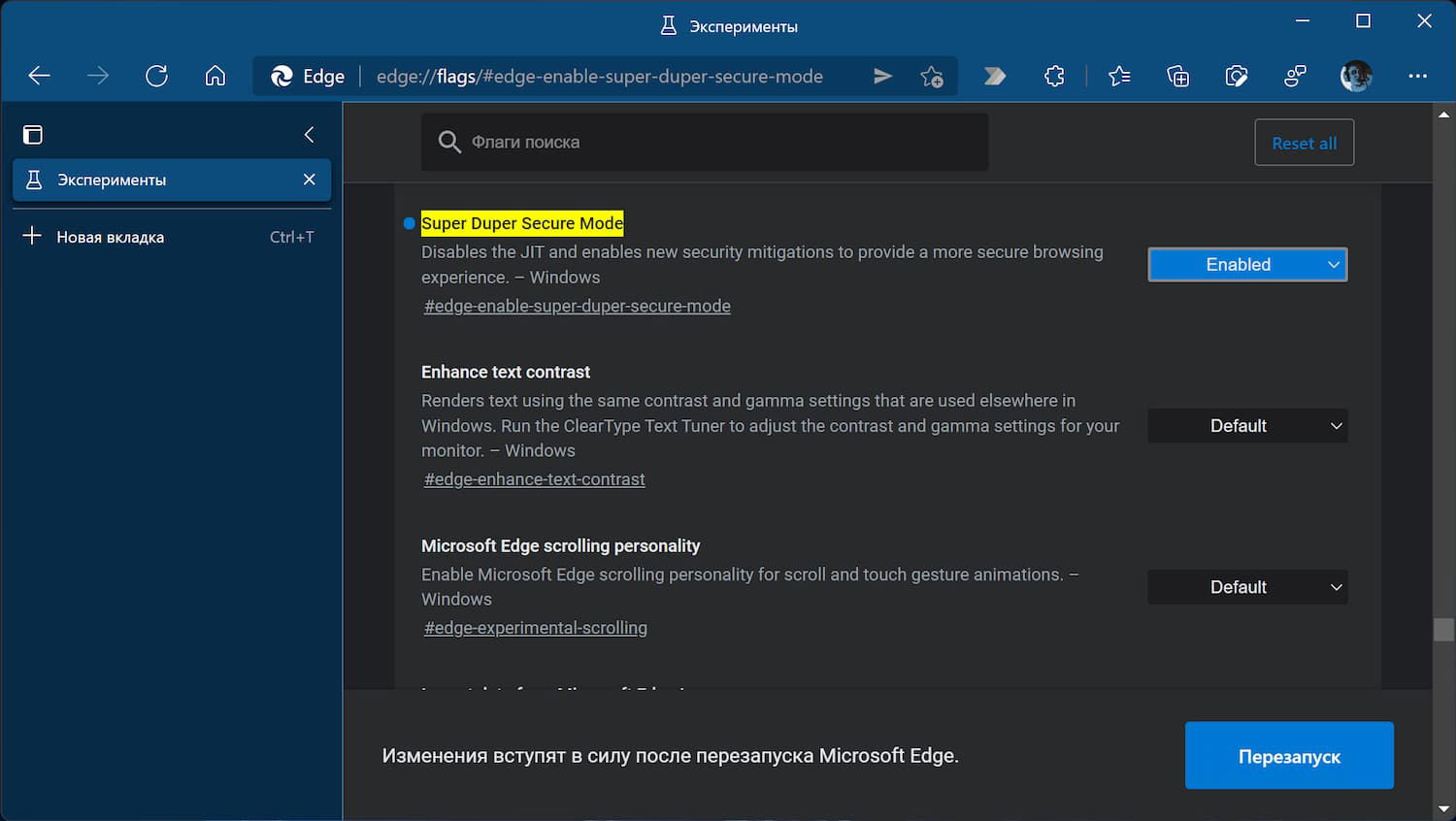Collapse the vertical tabs pane chevron

(x=309, y=135)
